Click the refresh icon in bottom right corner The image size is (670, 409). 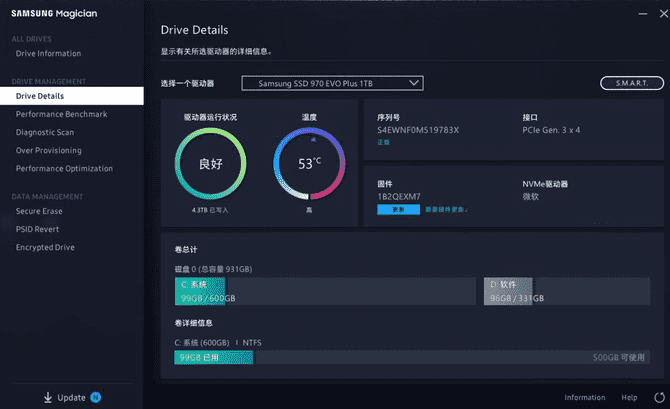(x=658, y=397)
